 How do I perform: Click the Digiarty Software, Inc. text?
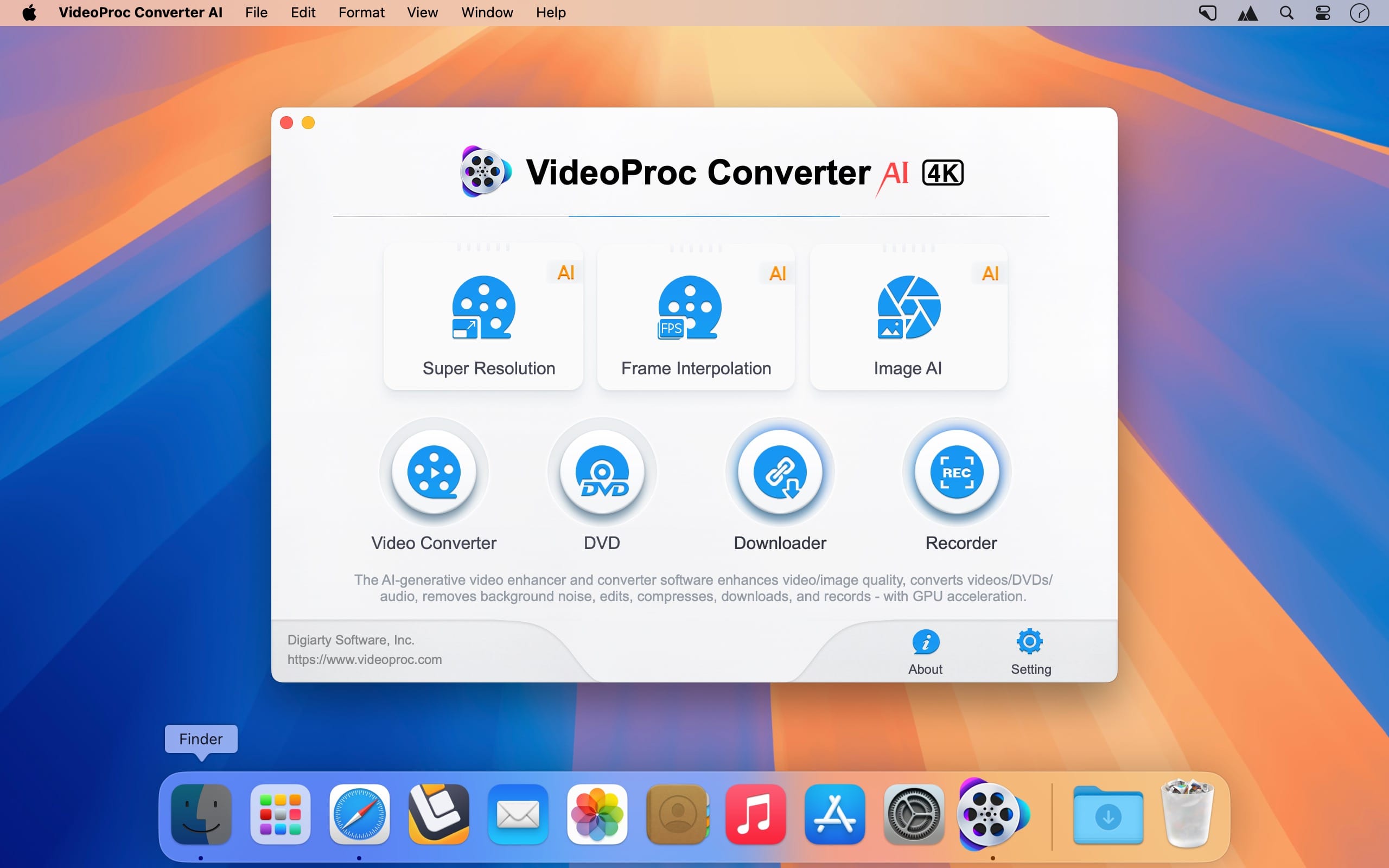pos(351,639)
